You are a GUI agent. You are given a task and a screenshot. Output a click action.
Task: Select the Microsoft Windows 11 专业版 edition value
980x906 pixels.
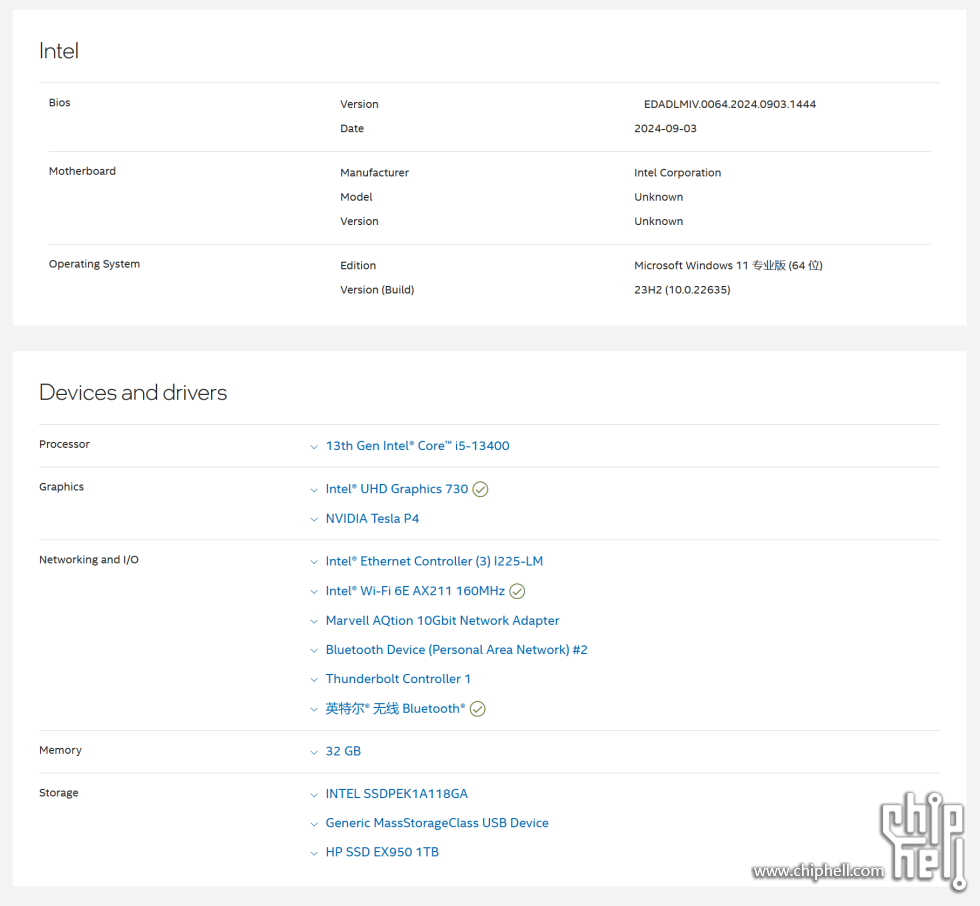point(729,266)
